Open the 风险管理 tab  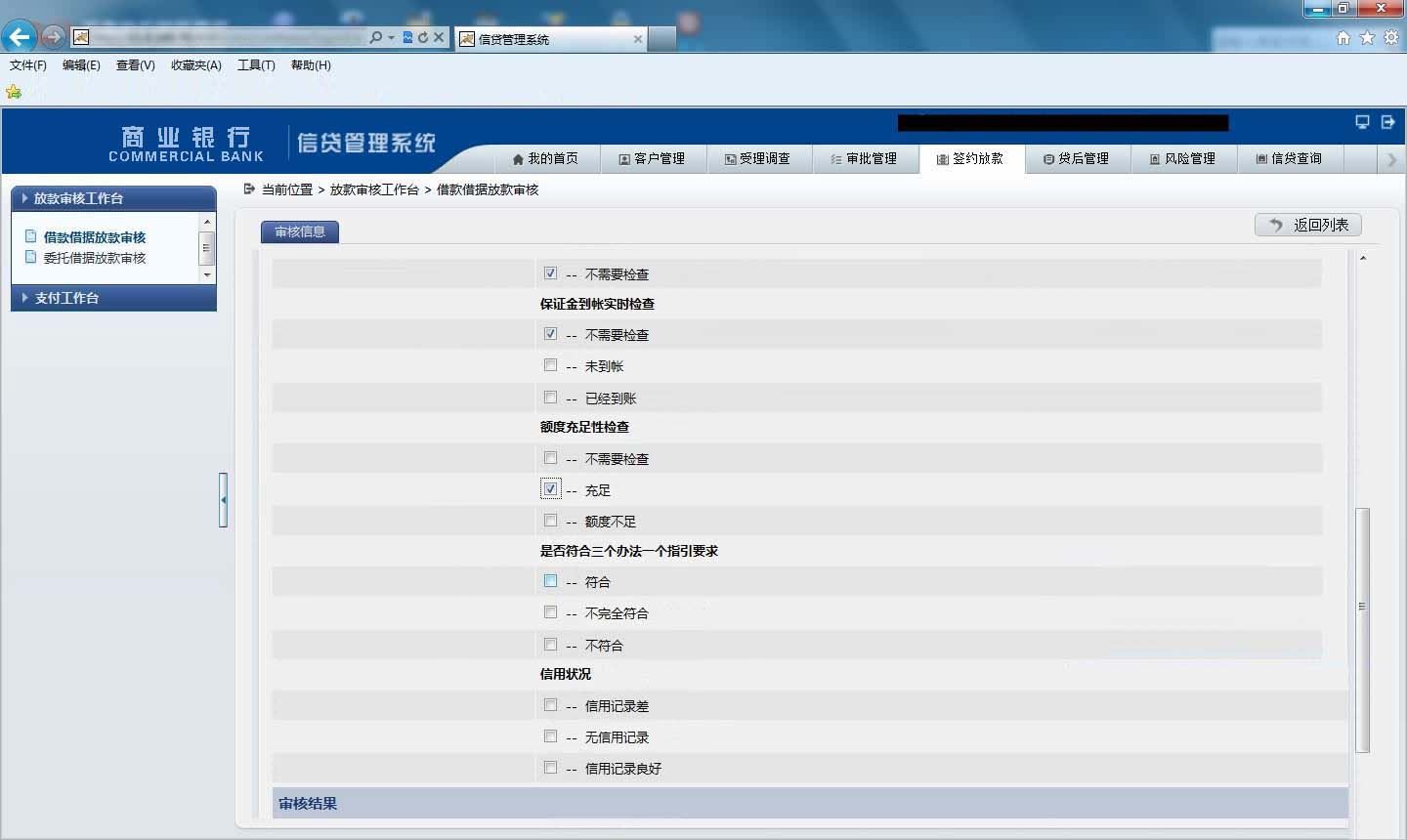[x=1182, y=158]
